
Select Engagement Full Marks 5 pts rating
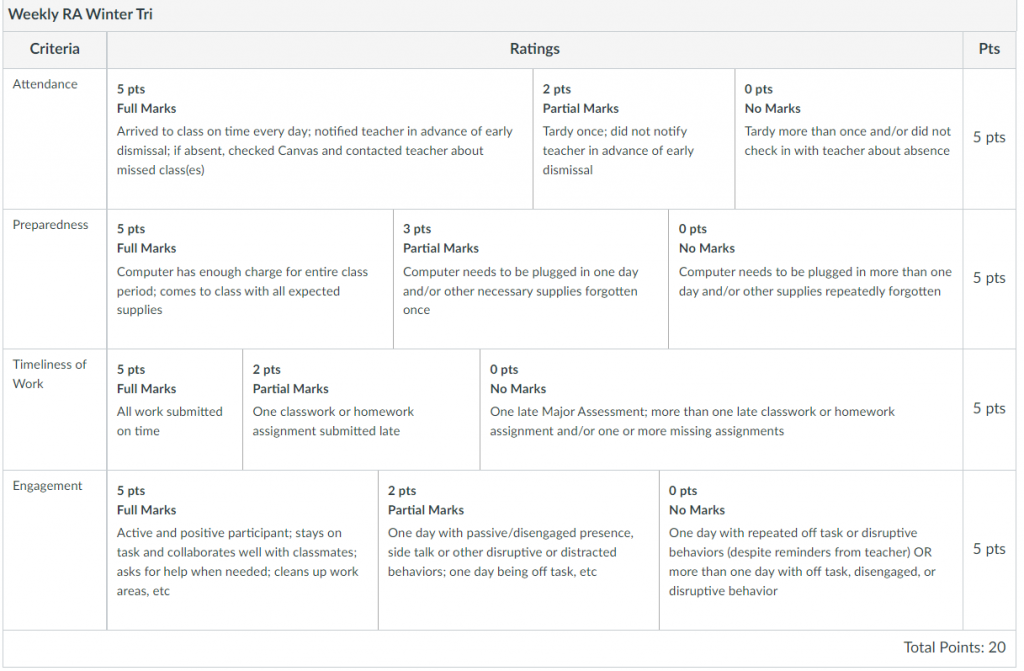point(243,550)
